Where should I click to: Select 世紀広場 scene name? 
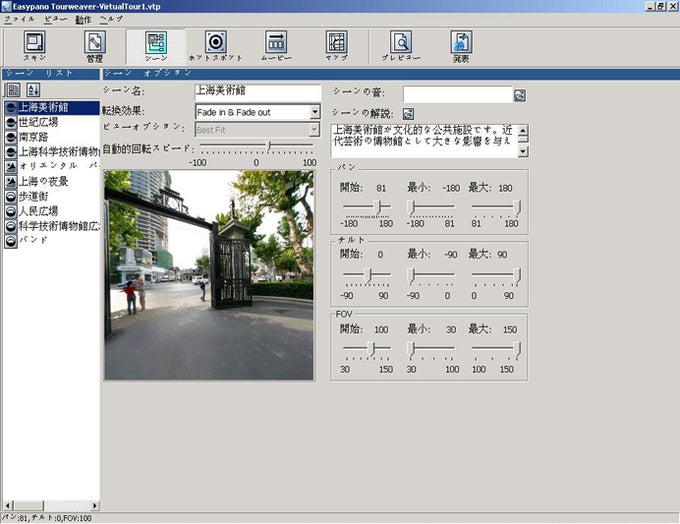pyautogui.click(x=38, y=122)
